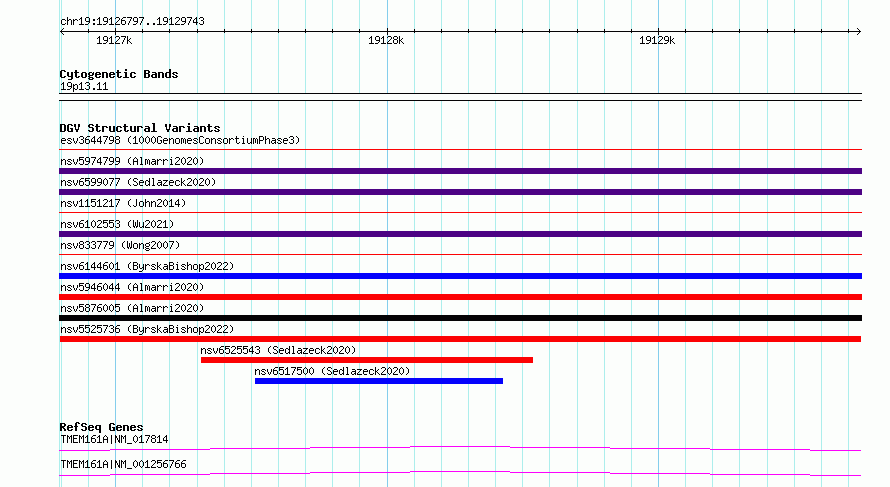890x487 pixels.
Task: Click the purple bar under nsv6102553
Action: tap(460, 234)
